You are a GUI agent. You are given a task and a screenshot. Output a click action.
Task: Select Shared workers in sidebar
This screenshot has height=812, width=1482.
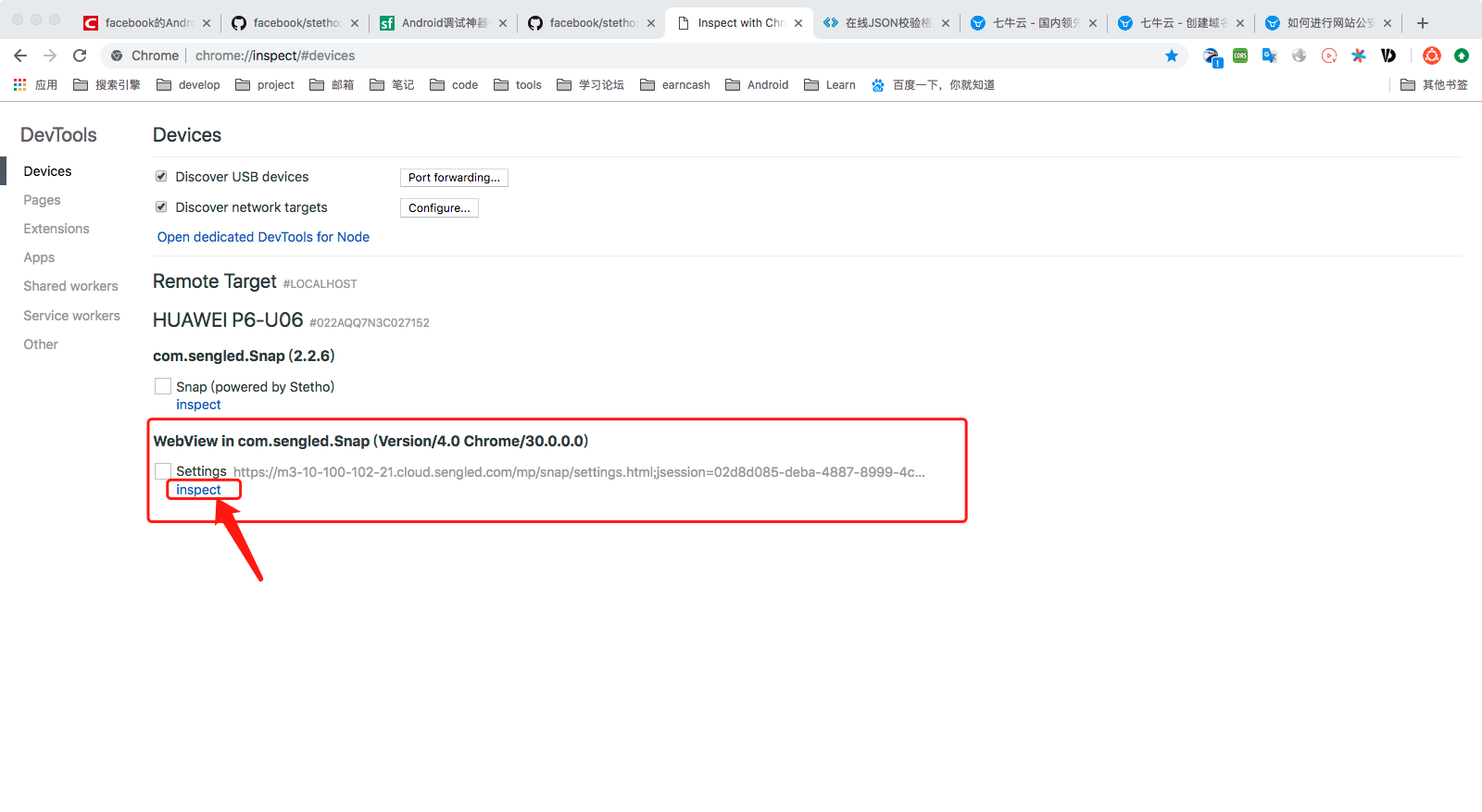(x=70, y=286)
